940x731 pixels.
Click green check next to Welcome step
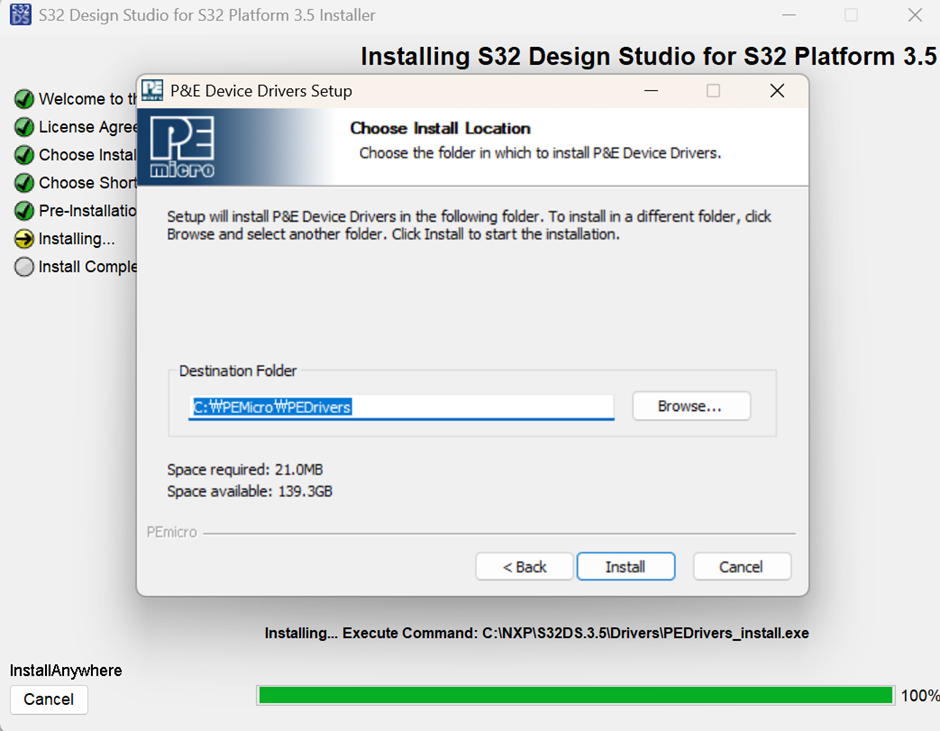tap(24, 98)
